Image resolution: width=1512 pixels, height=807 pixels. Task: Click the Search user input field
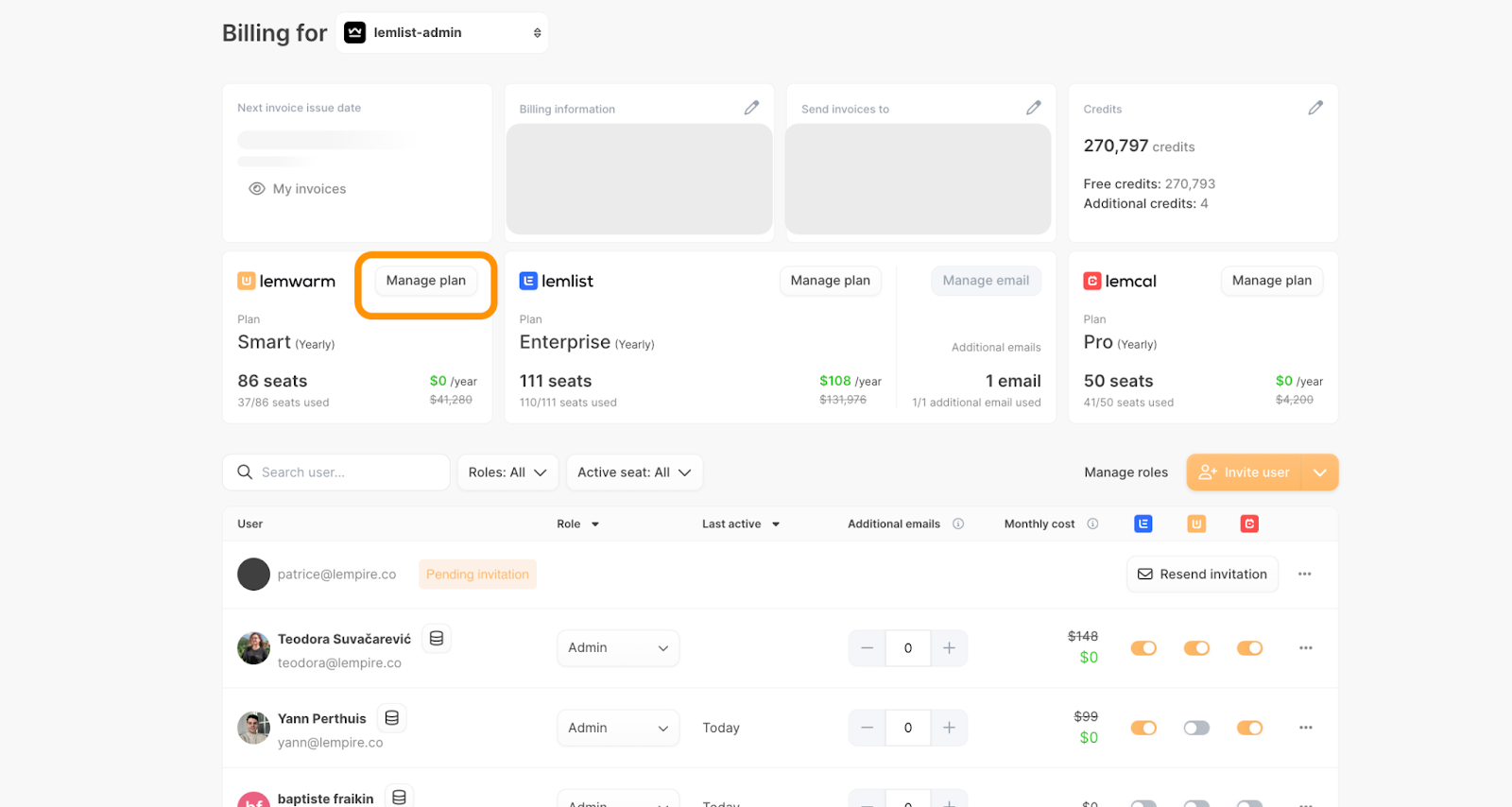point(346,472)
